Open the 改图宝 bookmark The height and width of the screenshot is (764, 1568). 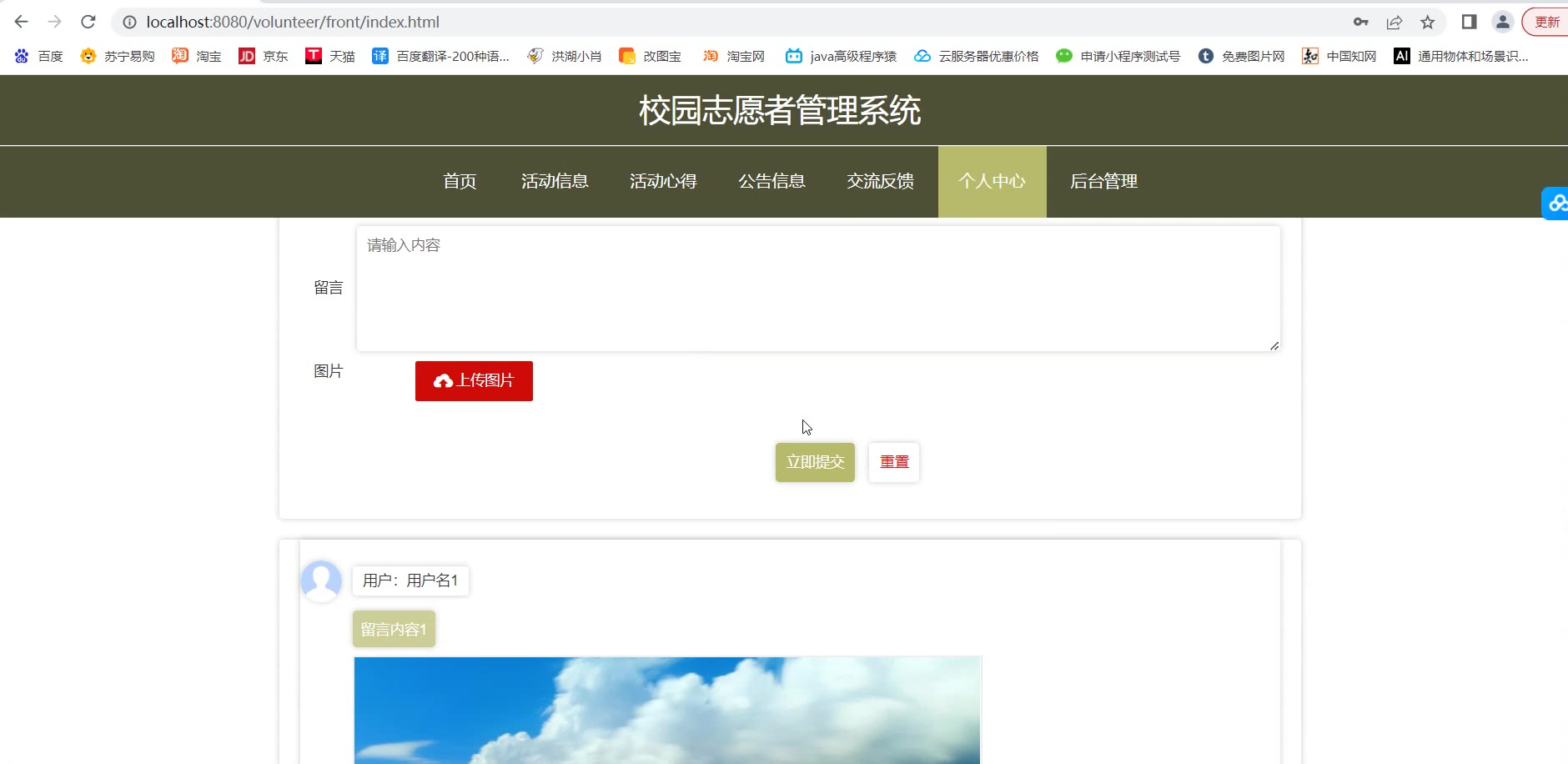point(650,56)
